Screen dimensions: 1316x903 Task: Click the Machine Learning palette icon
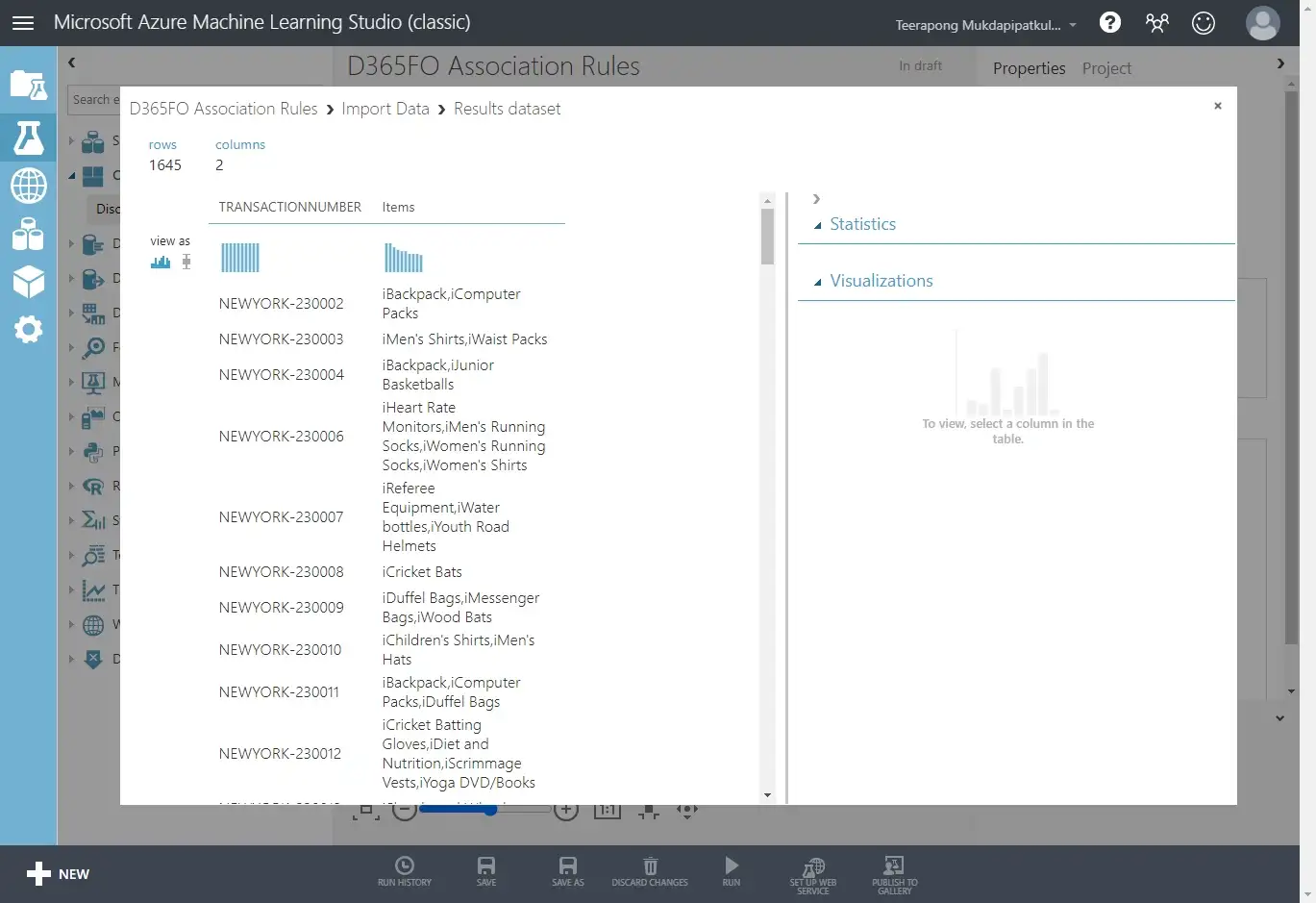[x=93, y=382]
